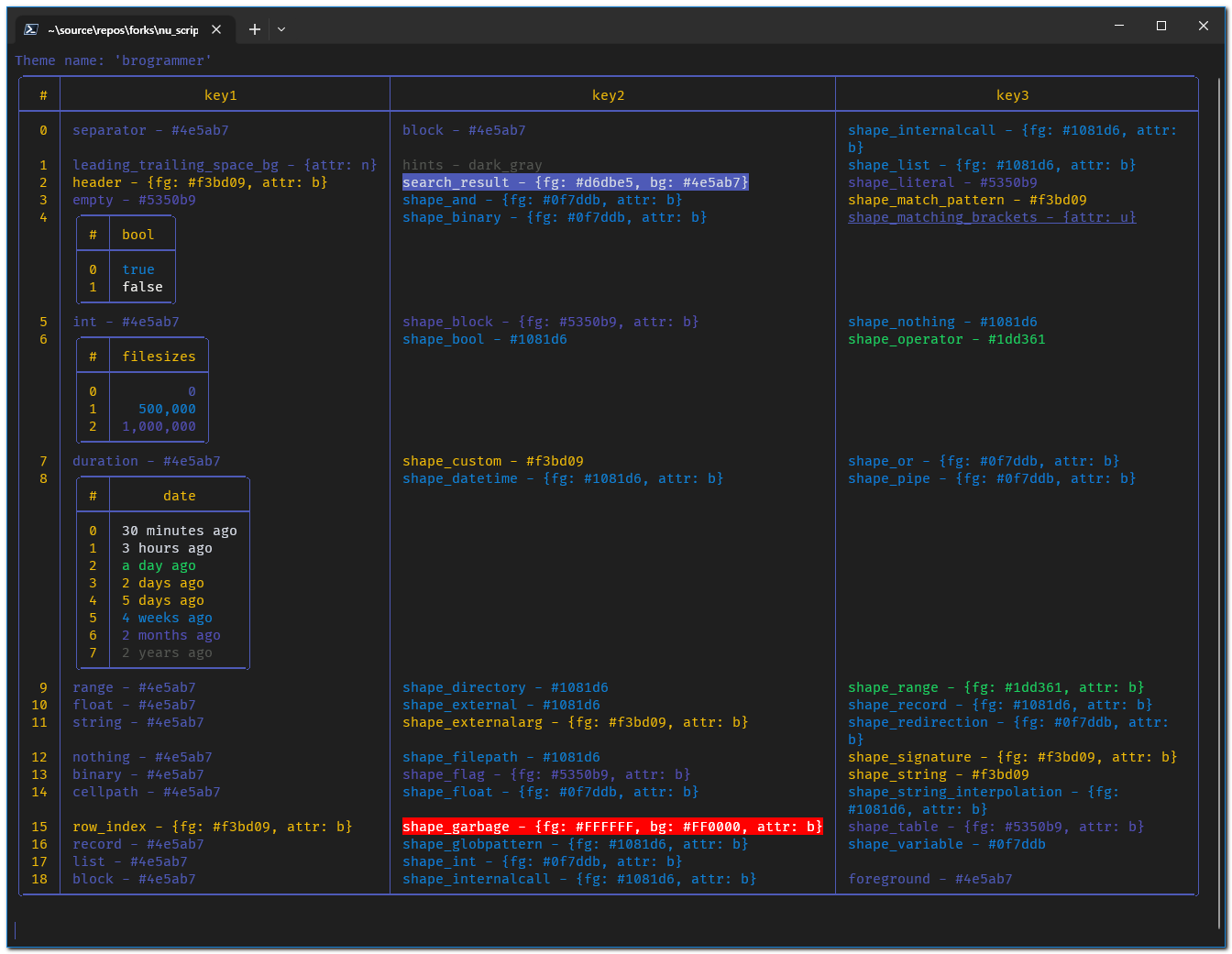The height and width of the screenshot is (954, 1232).
Task: Click the 'shape_block' entry
Action: (551, 322)
